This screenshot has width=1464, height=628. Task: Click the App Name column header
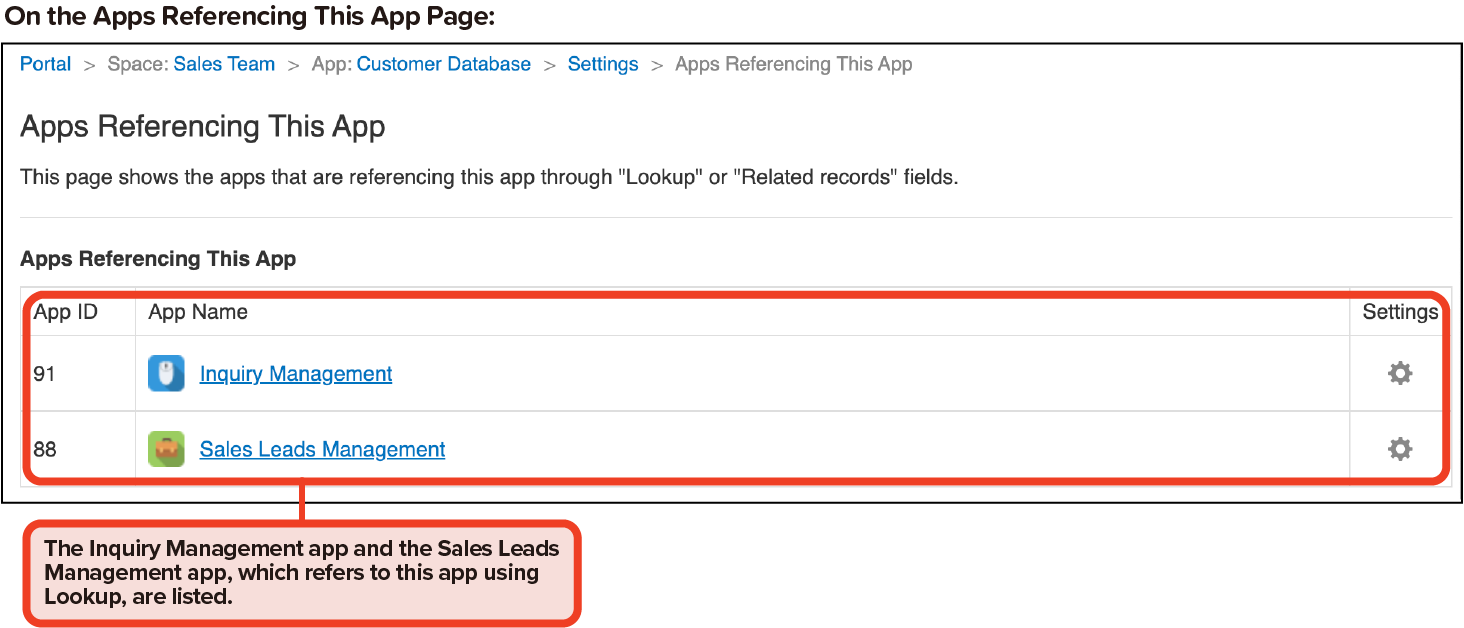198,312
